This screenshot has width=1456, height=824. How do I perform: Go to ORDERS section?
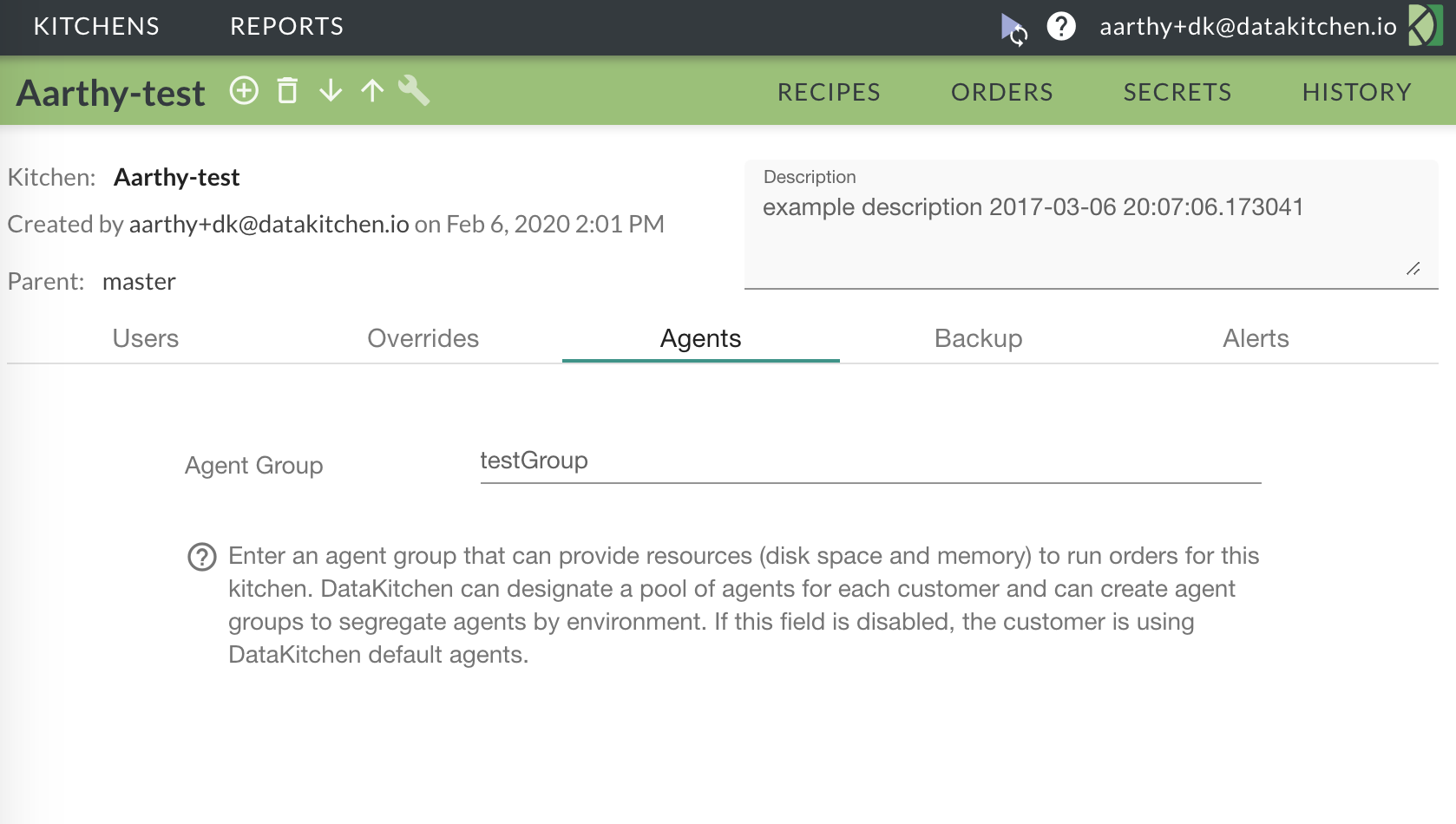1002,92
